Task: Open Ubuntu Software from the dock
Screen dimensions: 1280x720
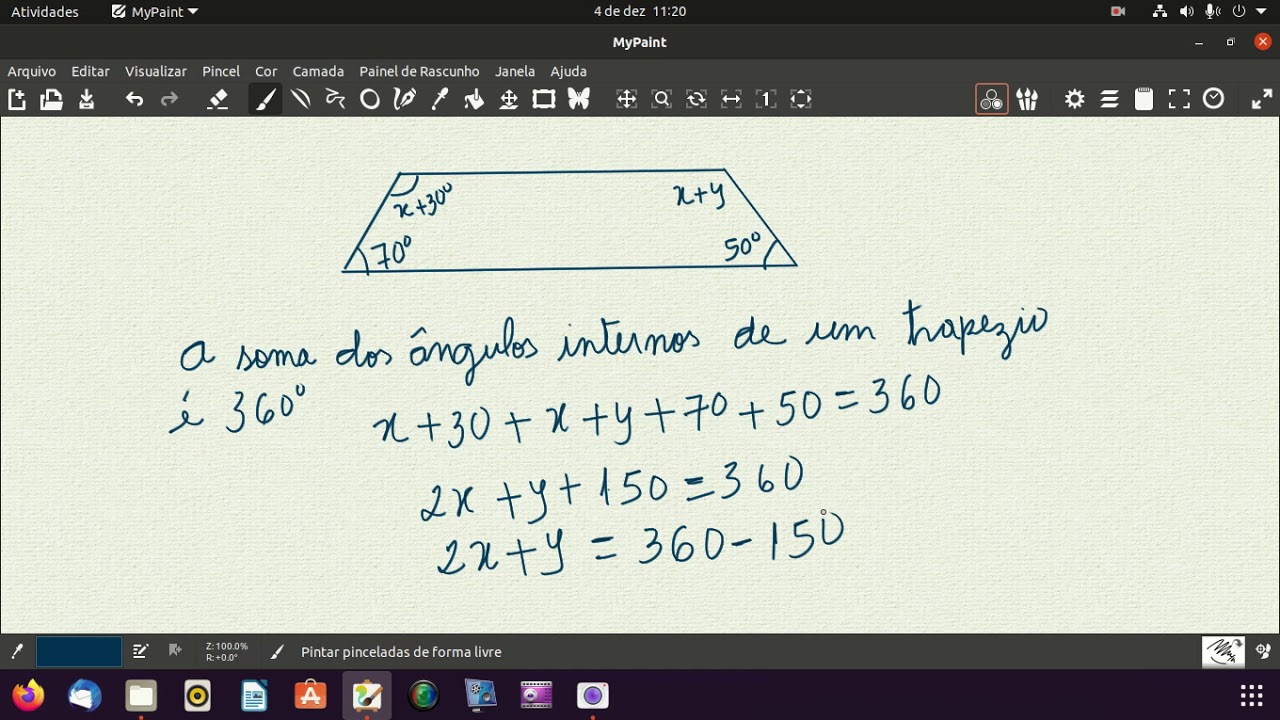Action: (x=310, y=695)
